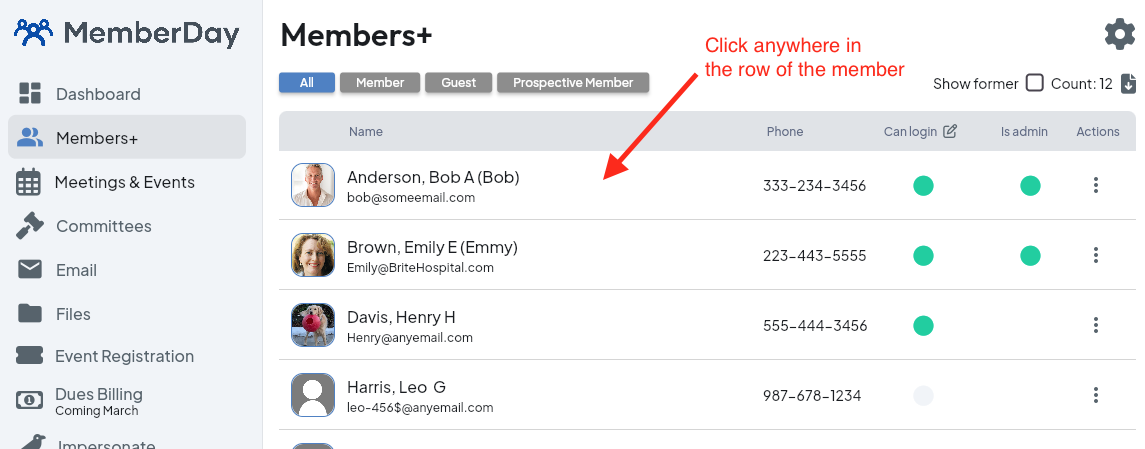
Task: Enable the Show former checkbox
Action: coord(1035,83)
